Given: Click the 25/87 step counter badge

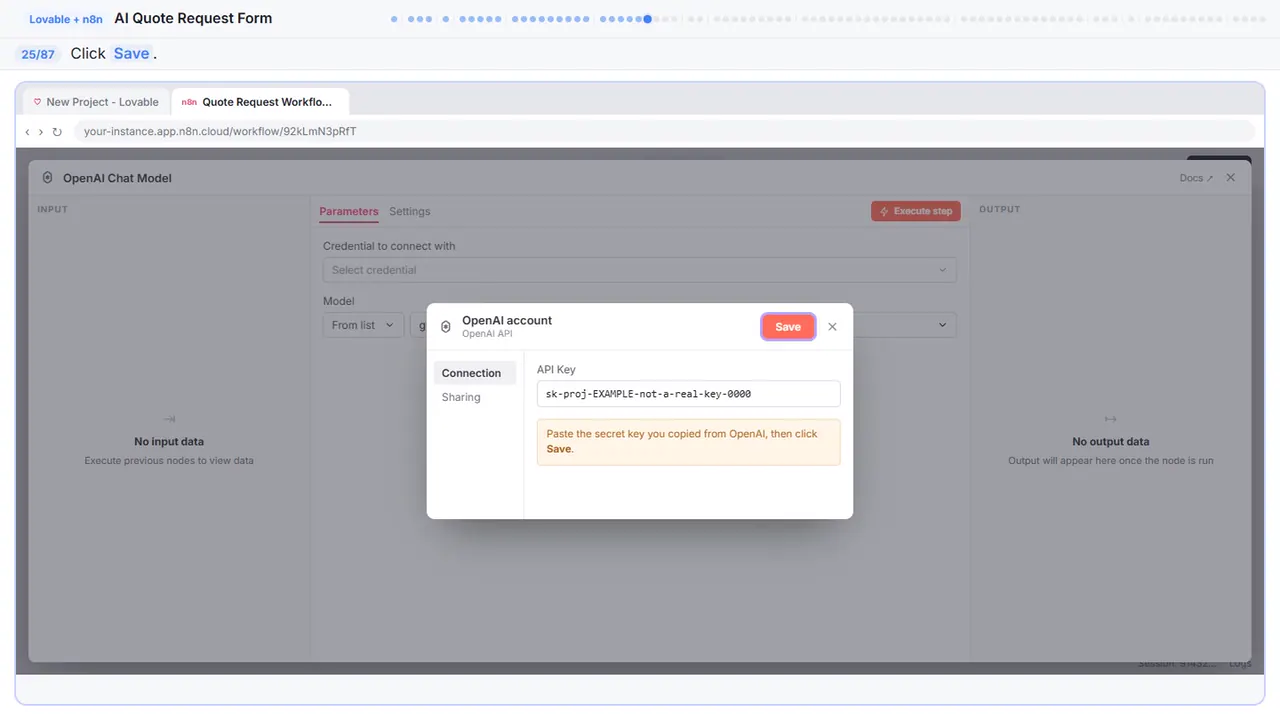Looking at the screenshot, I should coord(38,54).
